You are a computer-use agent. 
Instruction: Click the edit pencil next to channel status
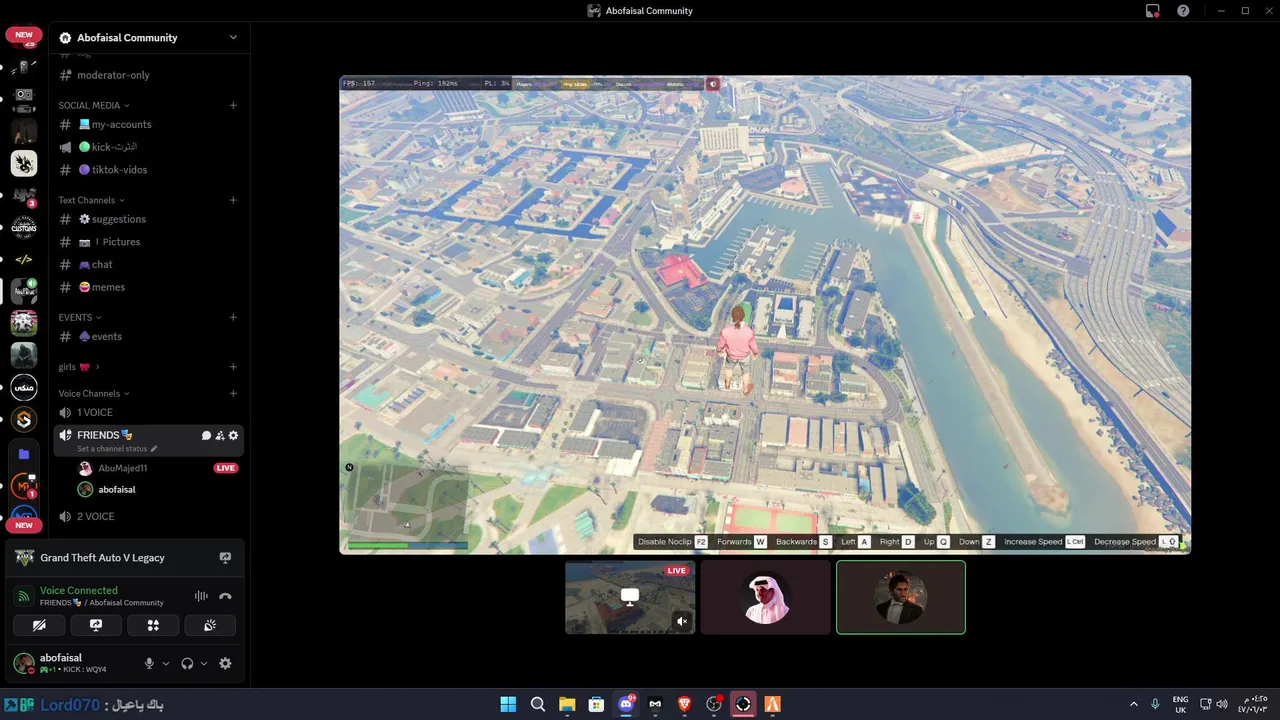point(153,449)
